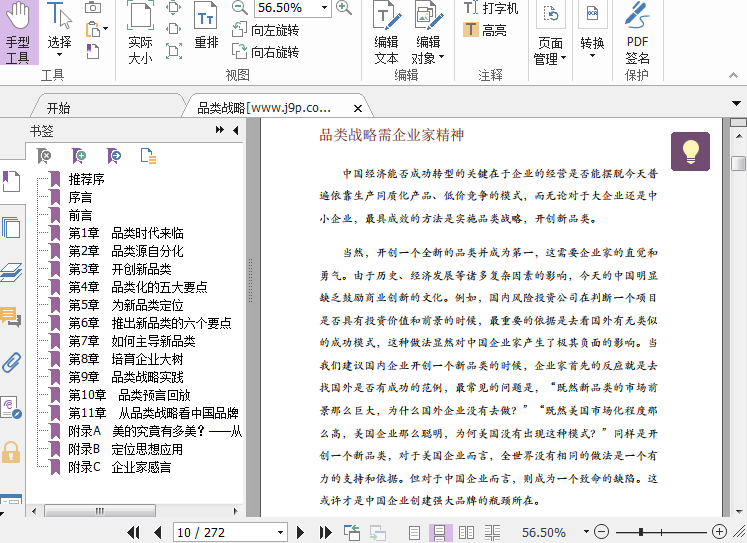Switch to continuous facing view mode

pyautogui.click(x=493, y=533)
